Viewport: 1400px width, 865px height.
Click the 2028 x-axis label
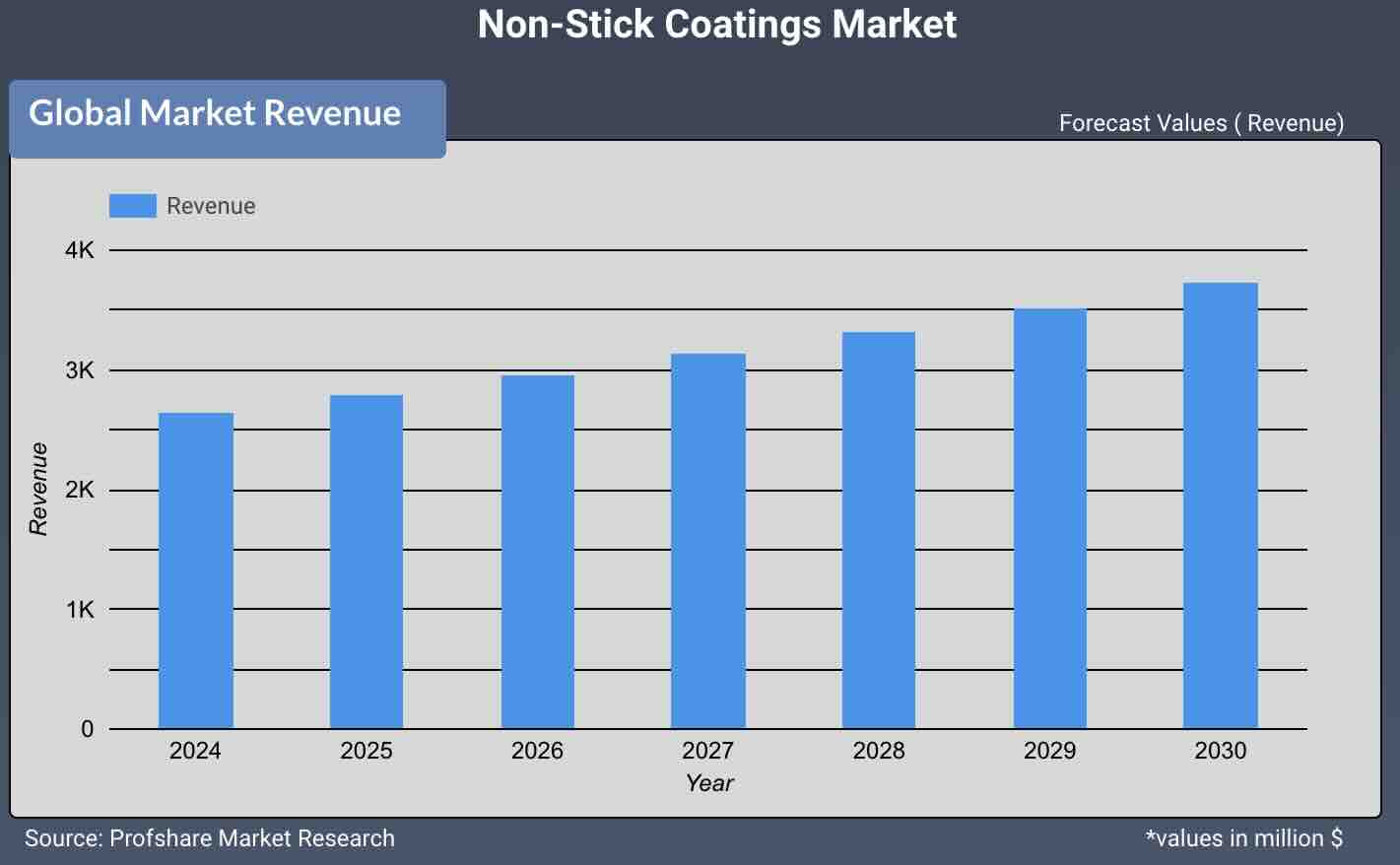click(x=879, y=751)
